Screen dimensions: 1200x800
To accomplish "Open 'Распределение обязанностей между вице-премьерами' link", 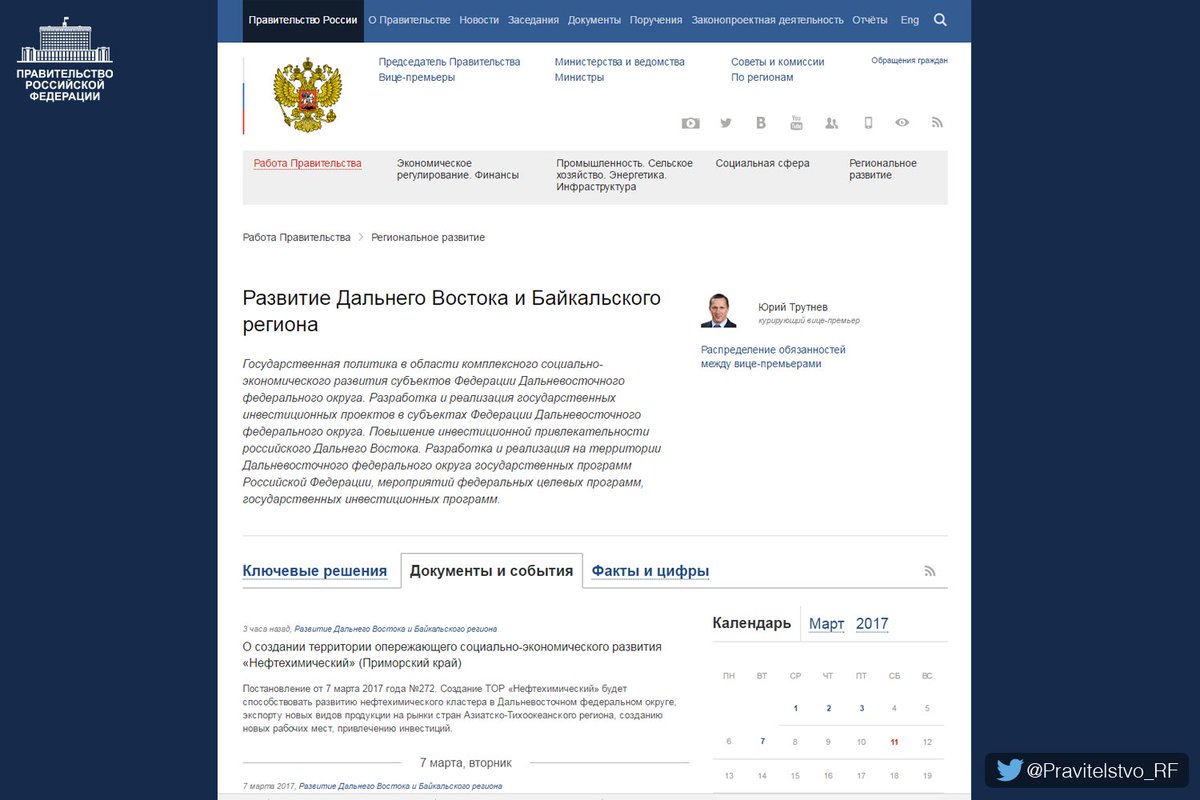I will click(773, 357).
